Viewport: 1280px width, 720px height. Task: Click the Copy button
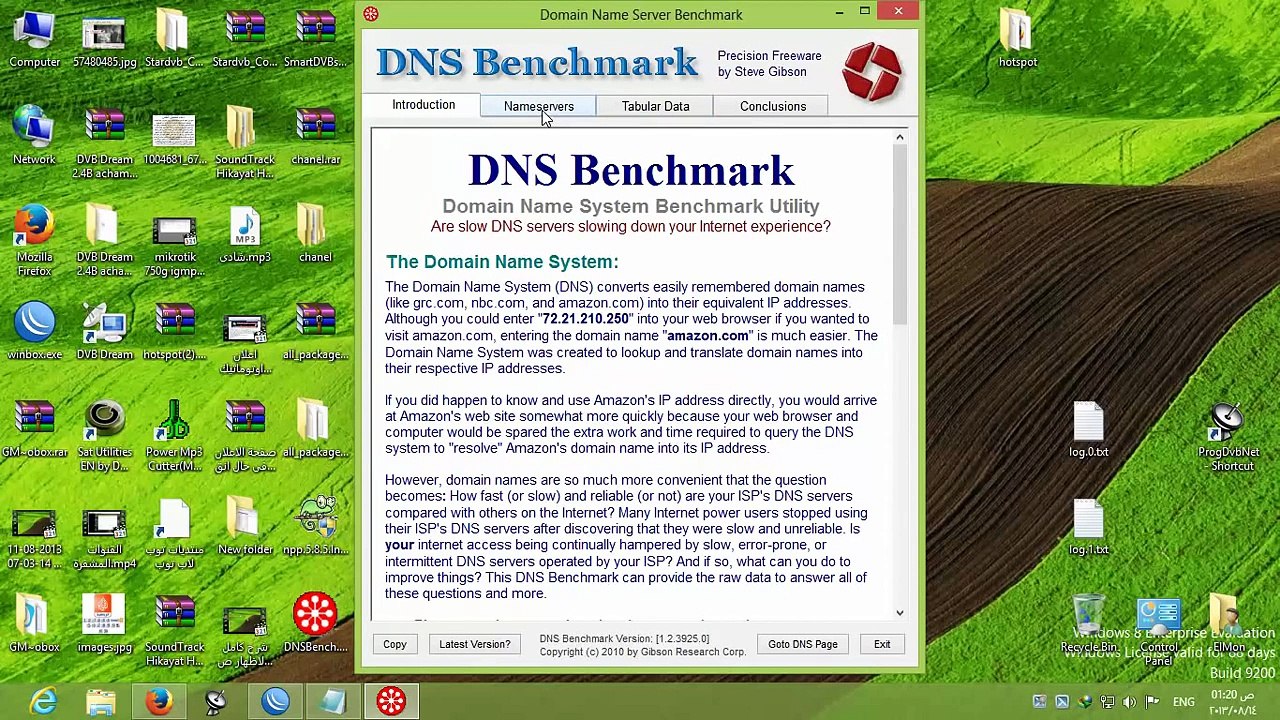pyautogui.click(x=395, y=644)
